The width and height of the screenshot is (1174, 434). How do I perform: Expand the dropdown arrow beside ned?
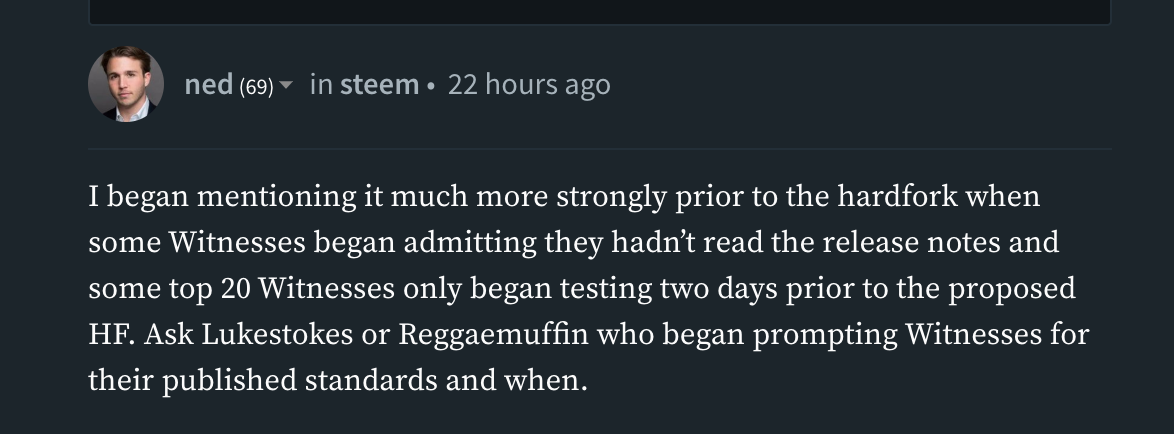tap(286, 86)
